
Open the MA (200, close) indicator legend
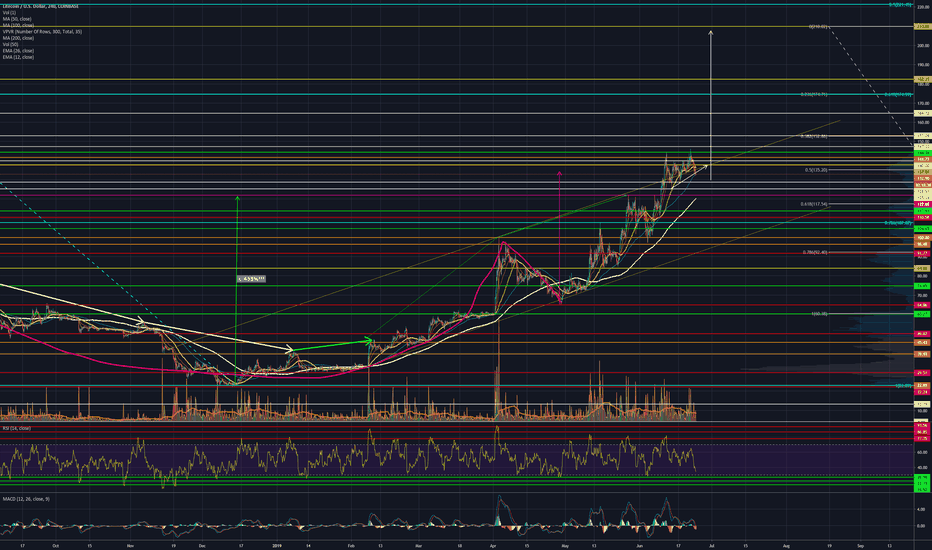point(18,38)
